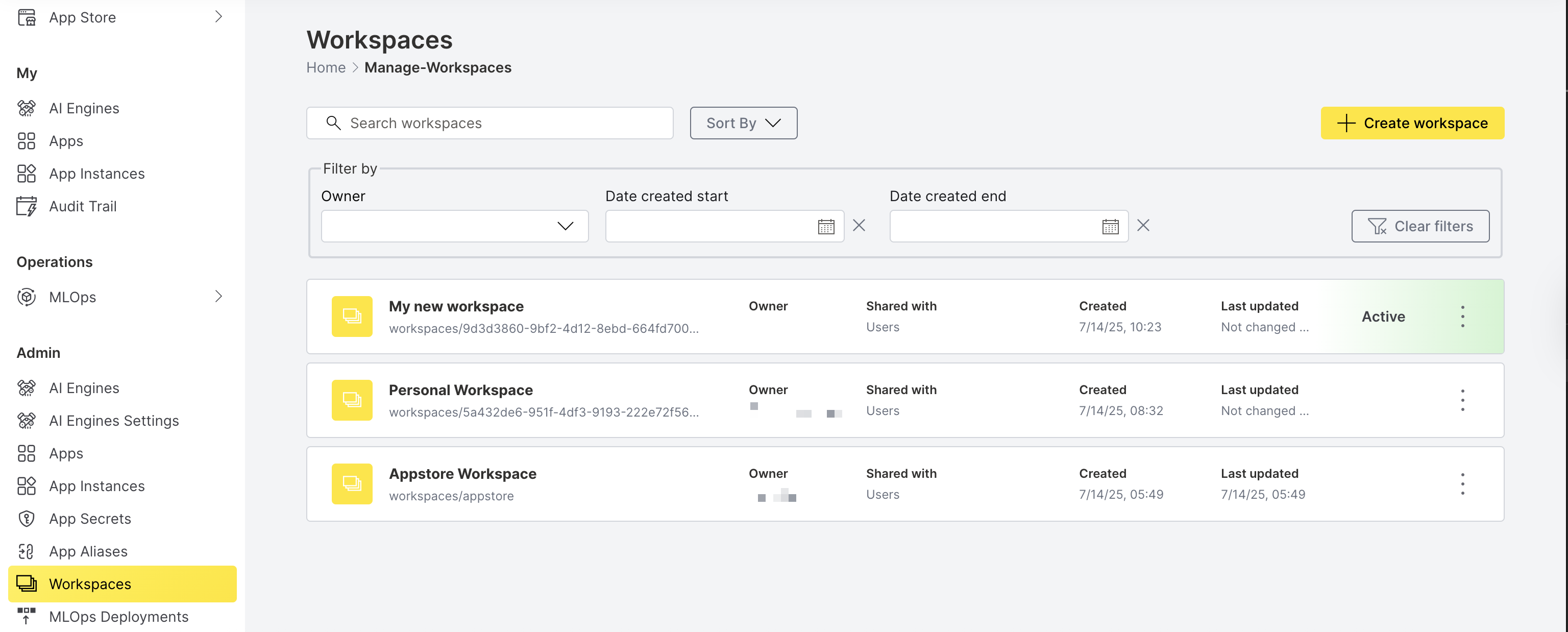
Task: Open the Owner filter dropdown
Action: (x=454, y=227)
